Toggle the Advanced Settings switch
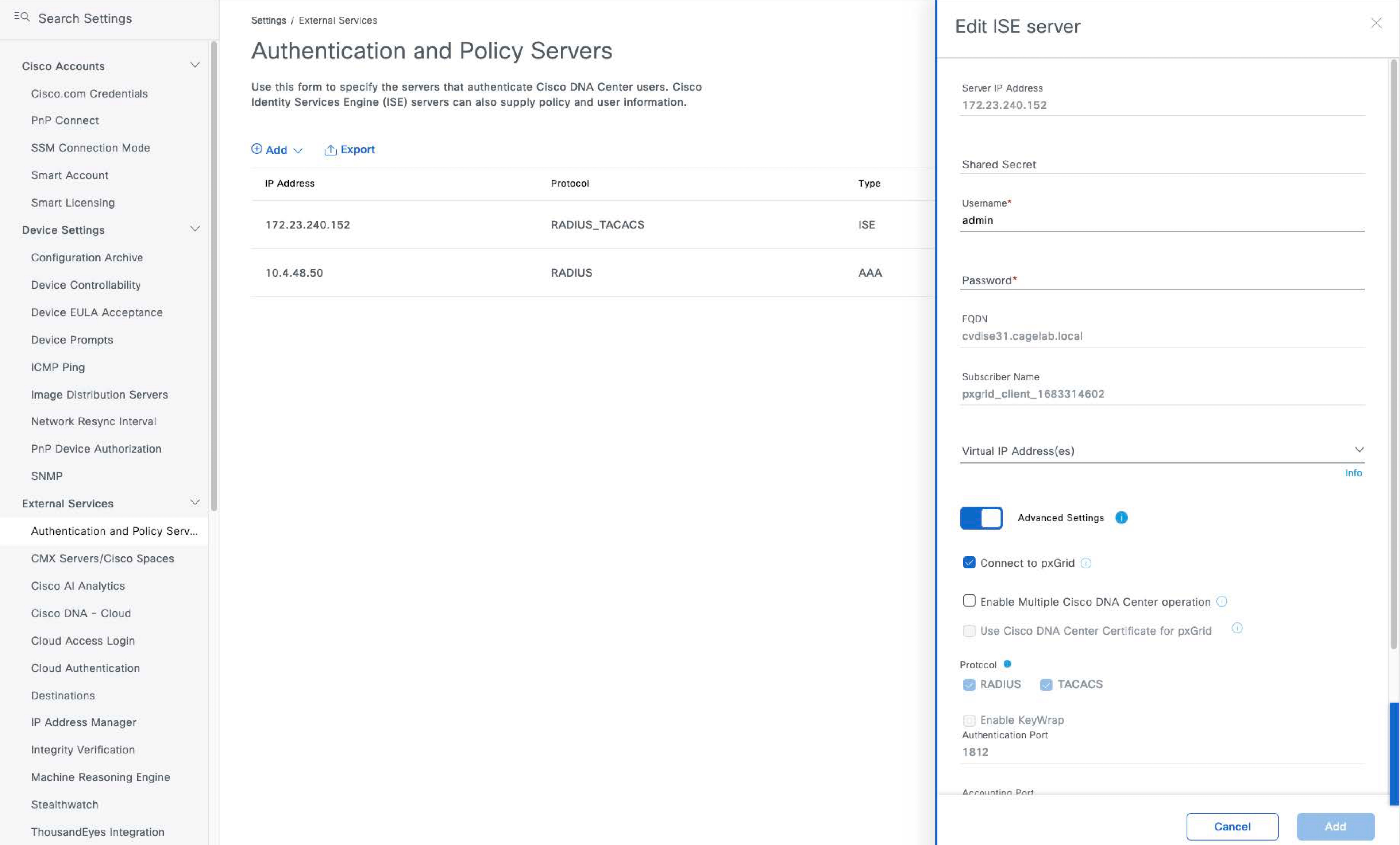This screenshot has height=845, width=1400. pyautogui.click(x=981, y=518)
